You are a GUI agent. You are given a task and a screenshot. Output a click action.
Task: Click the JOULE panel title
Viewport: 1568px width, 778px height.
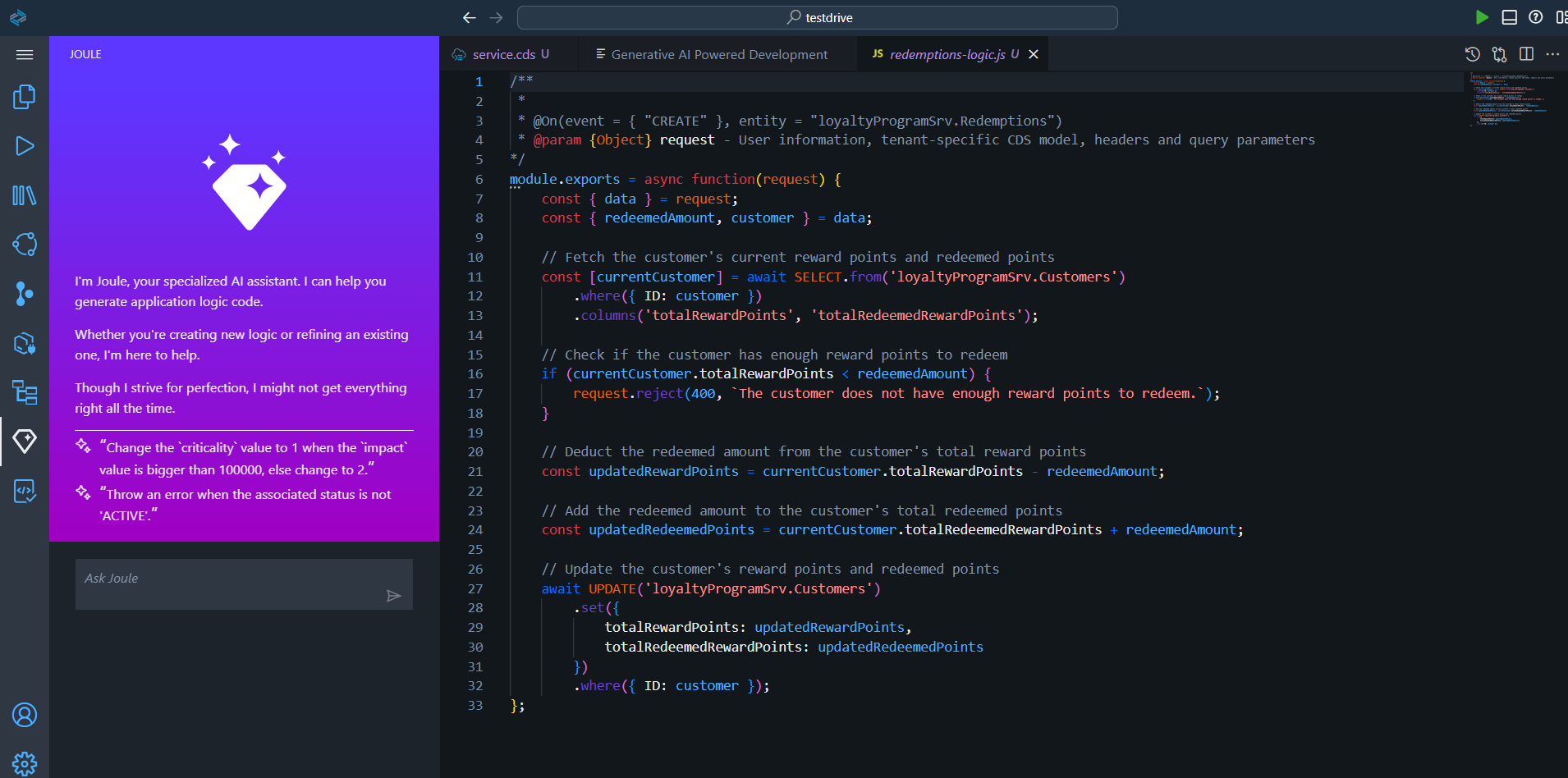pyautogui.click(x=85, y=54)
